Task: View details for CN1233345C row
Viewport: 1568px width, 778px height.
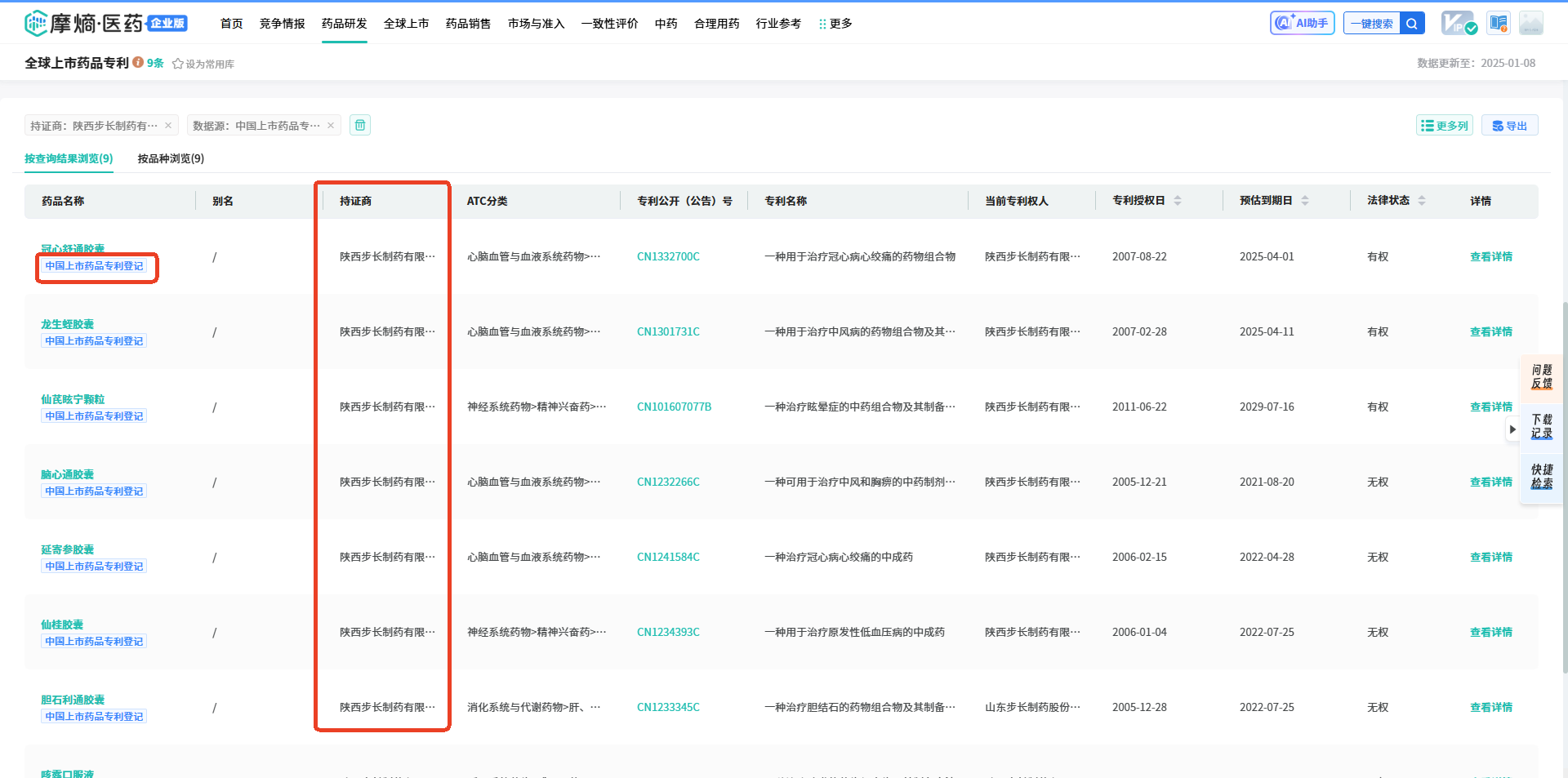Action: 1490,707
